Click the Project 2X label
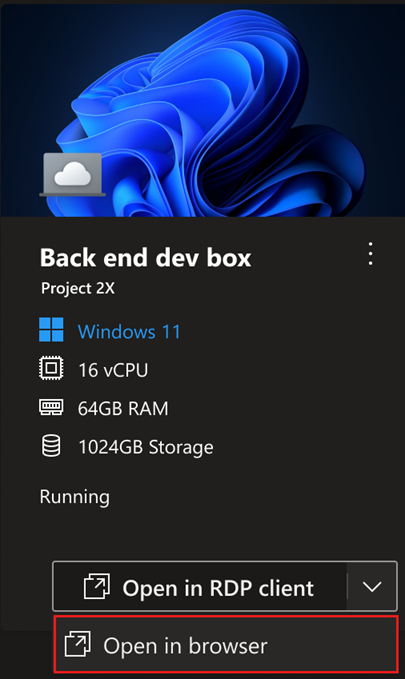Image resolution: width=405 pixels, height=679 pixels. pyautogui.click(x=78, y=288)
